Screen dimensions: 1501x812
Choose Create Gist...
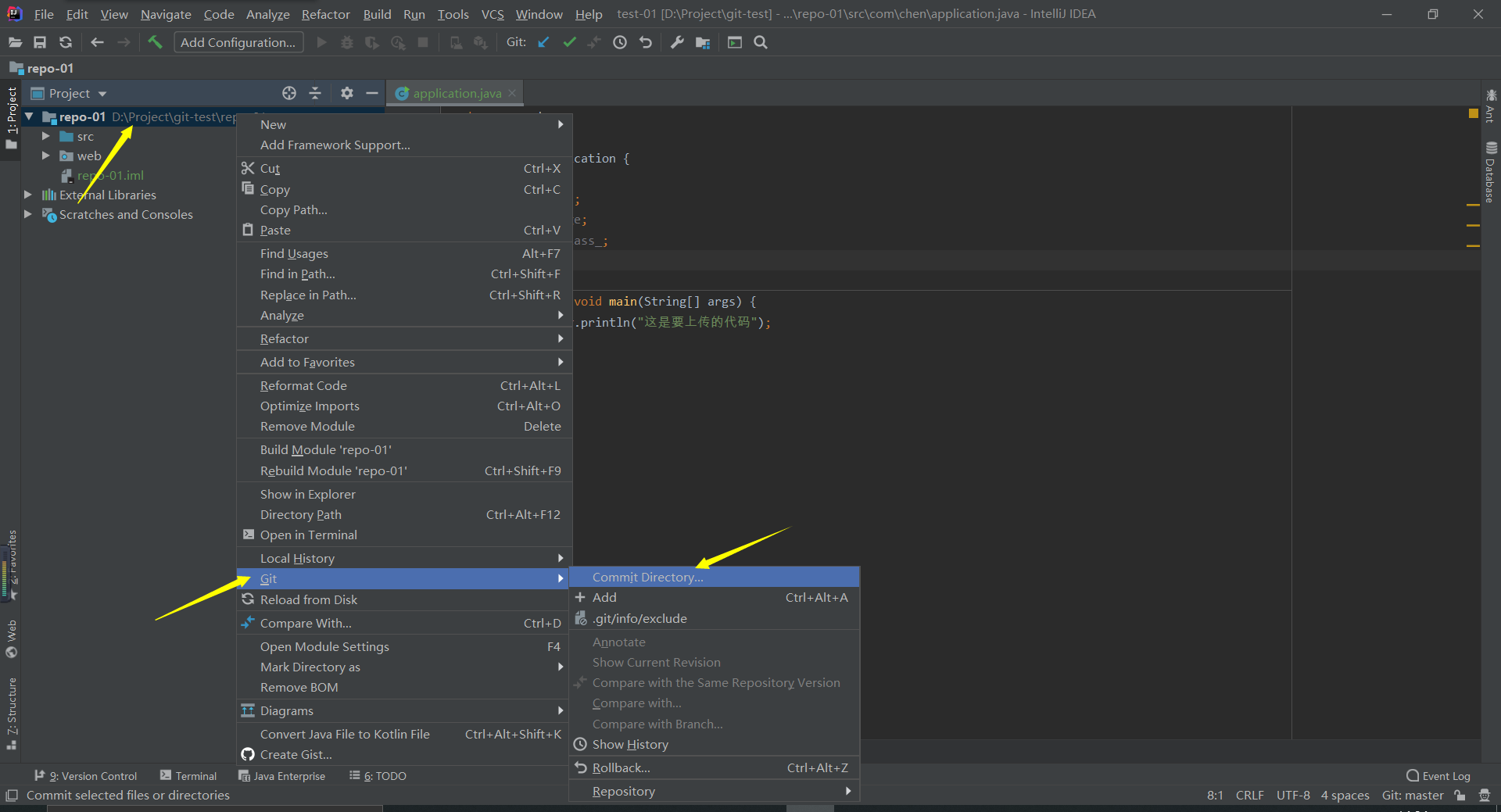pyautogui.click(x=404, y=754)
